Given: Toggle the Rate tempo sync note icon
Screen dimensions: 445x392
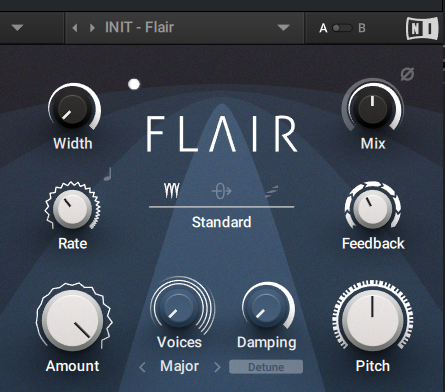Looking at the screenshot, I should click(x=108, y=174).
